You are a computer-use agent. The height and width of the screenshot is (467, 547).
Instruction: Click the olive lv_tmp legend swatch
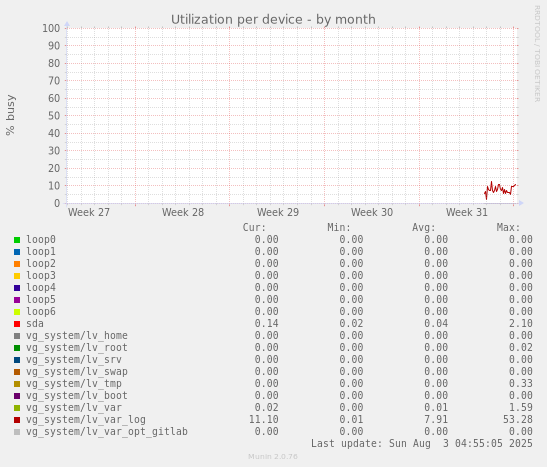click(x=17, y=384)
